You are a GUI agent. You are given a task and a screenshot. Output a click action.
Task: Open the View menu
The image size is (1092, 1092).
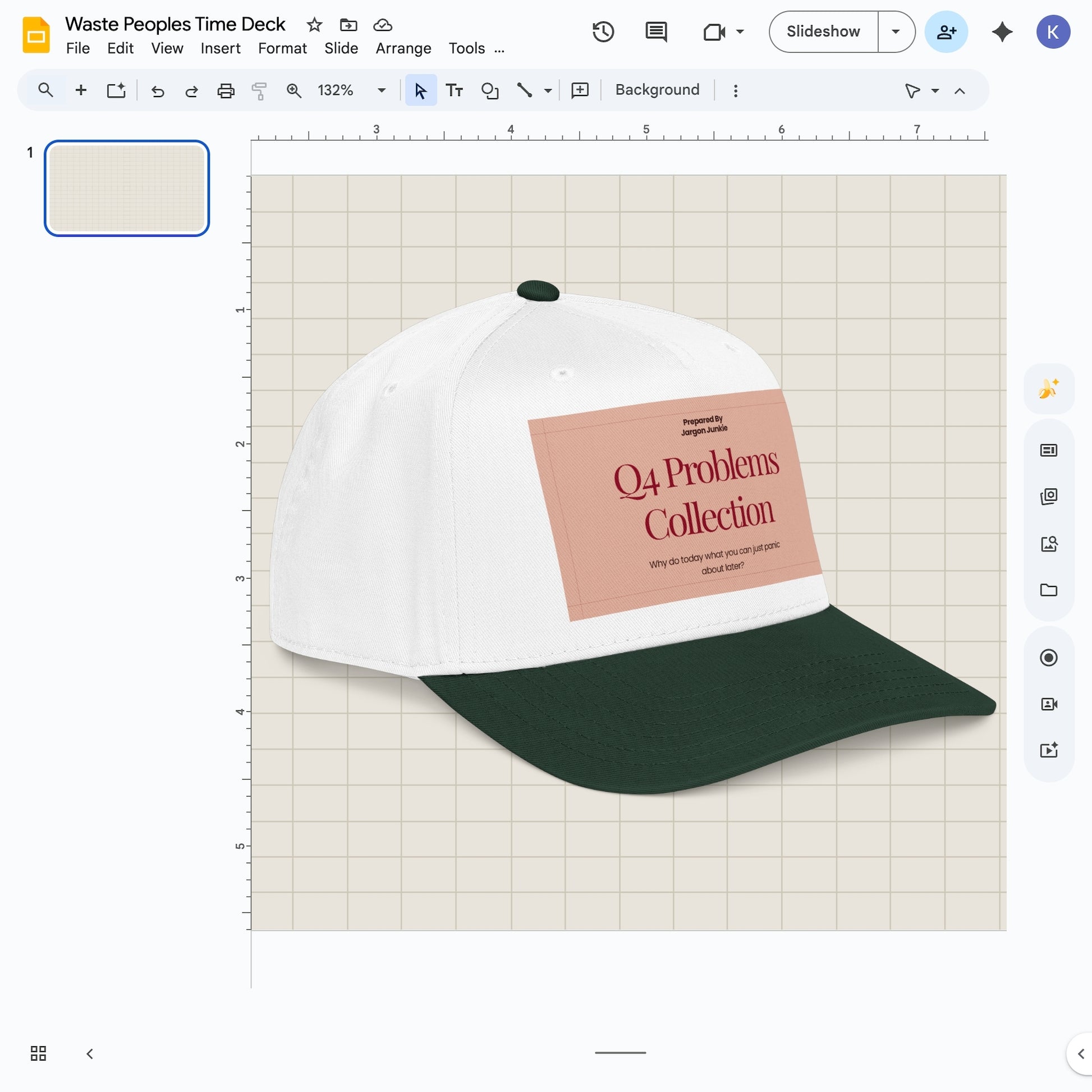tap(167, 49)
